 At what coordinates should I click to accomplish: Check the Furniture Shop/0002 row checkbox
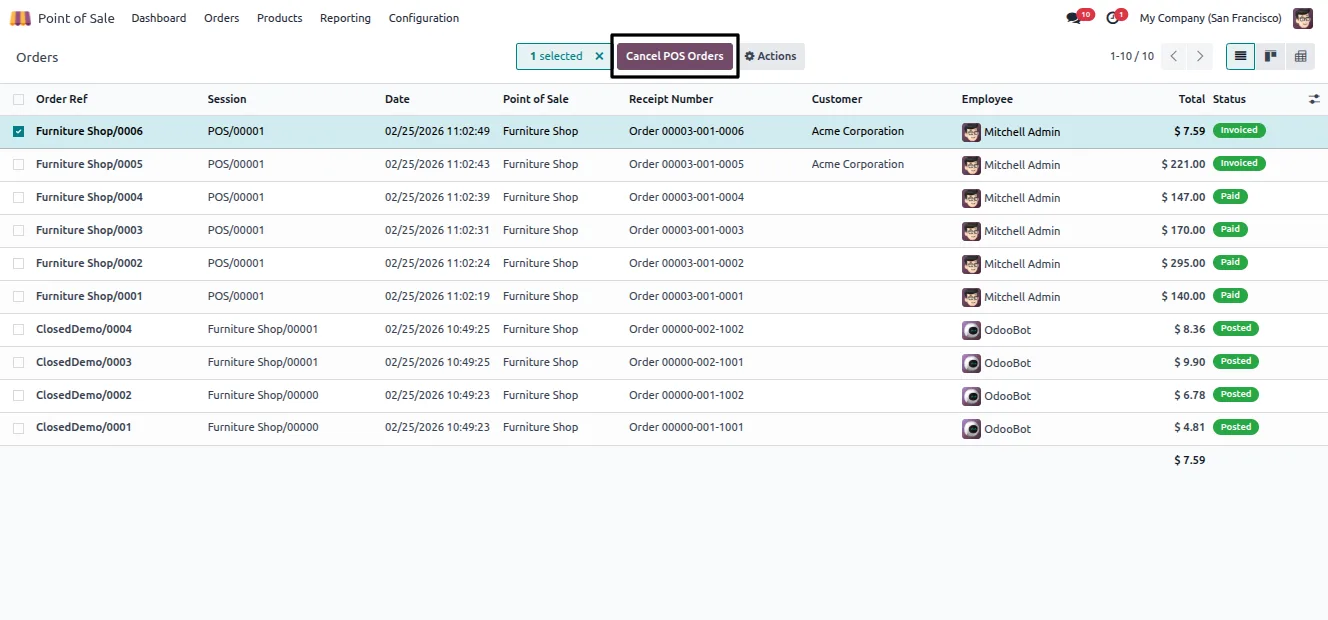click(18, 263)
